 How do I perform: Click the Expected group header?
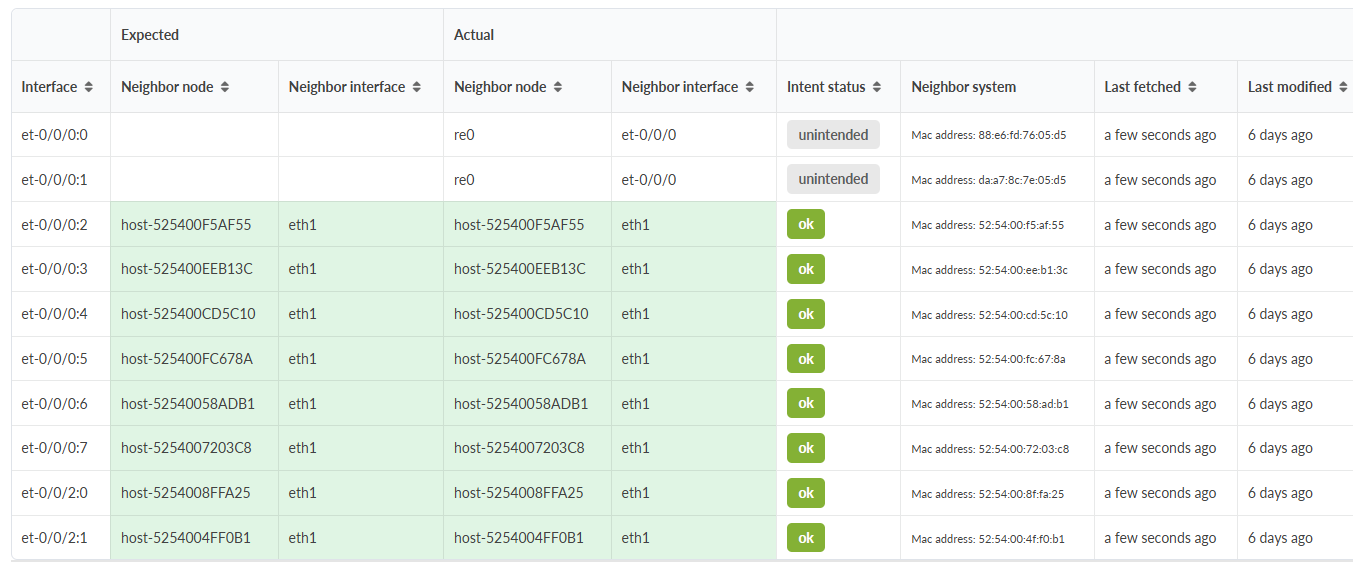tap(150, 35)
